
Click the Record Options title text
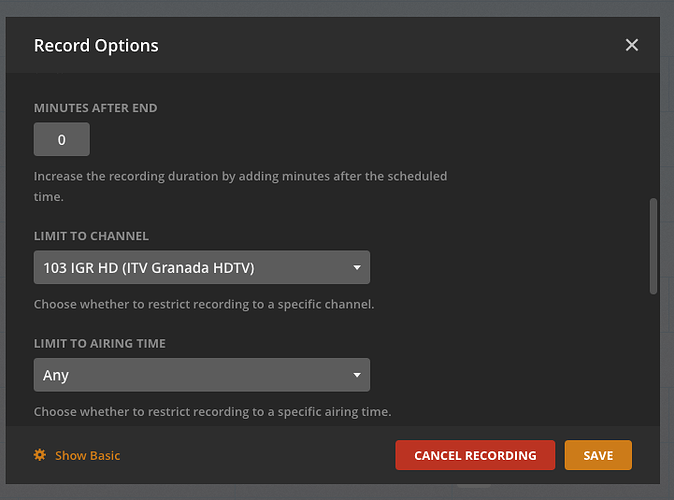click(96, 45)
